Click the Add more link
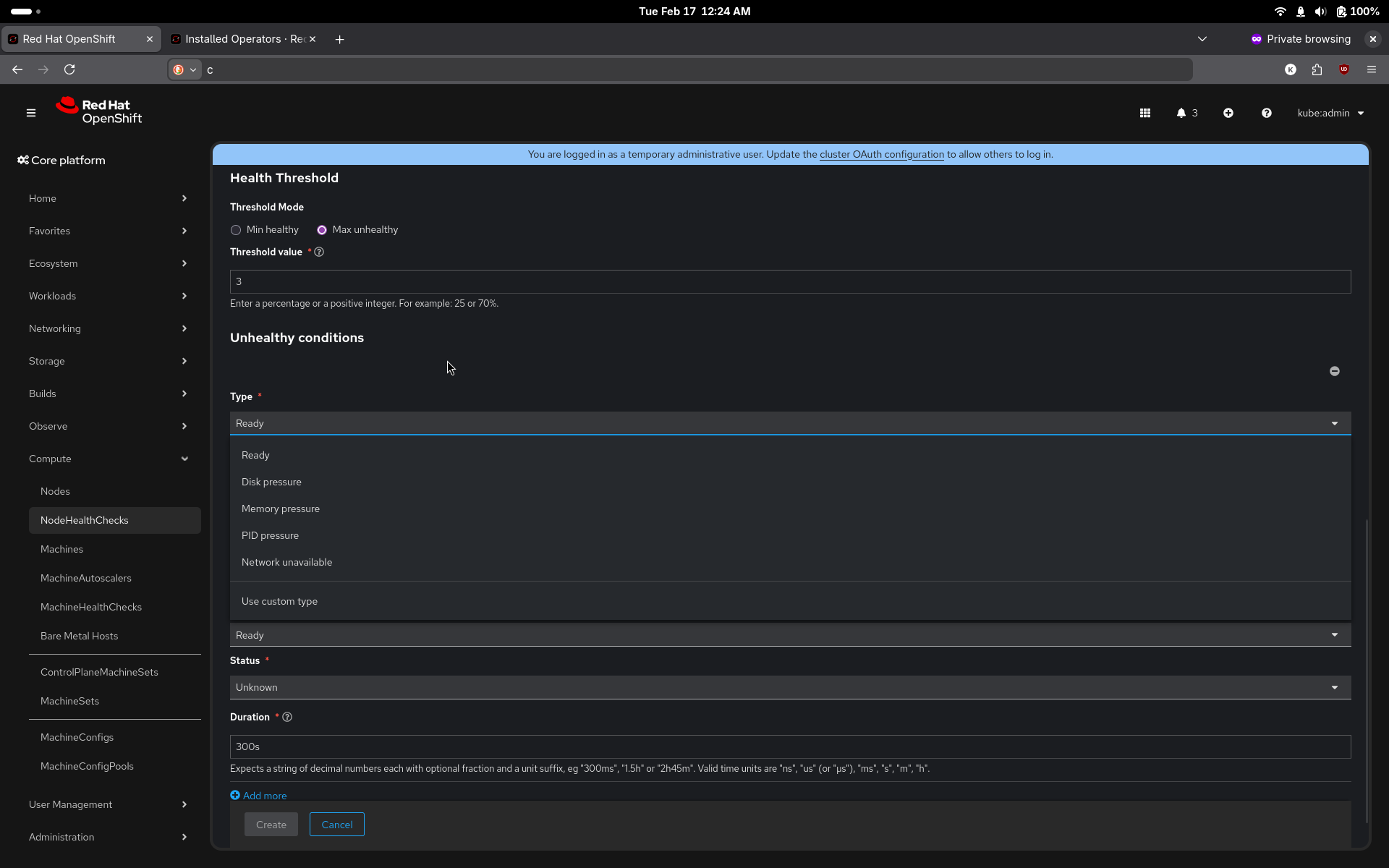Viewport: 1389px width, 868px height. pyautogui.click(x=264, y=796)
